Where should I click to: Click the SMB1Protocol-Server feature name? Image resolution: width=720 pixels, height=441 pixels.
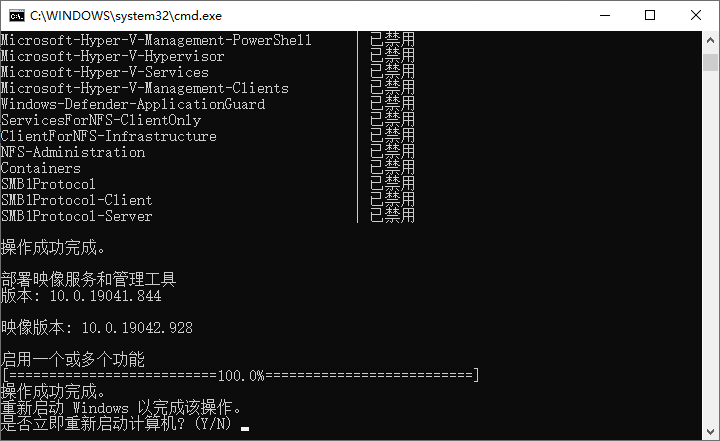point(76,216)
